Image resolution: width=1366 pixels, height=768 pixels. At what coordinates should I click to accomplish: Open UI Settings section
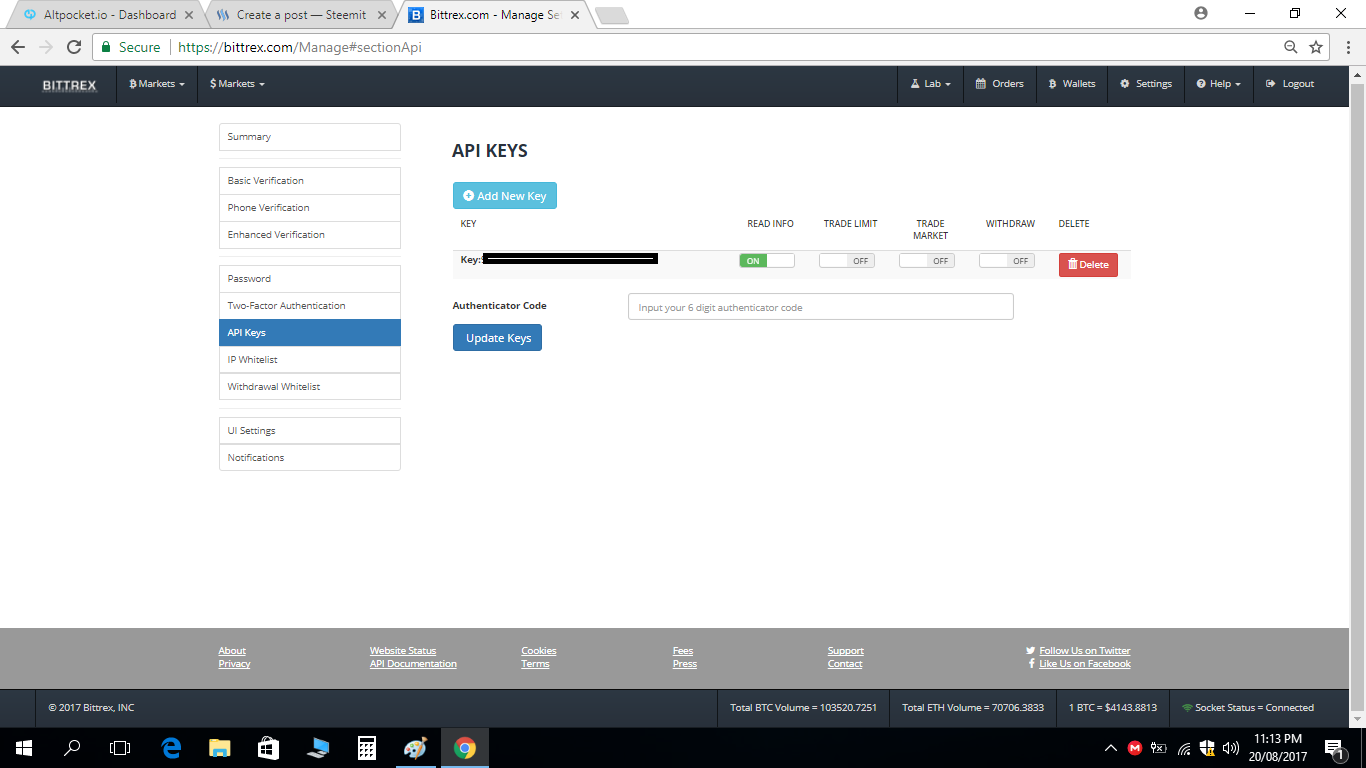310,431
